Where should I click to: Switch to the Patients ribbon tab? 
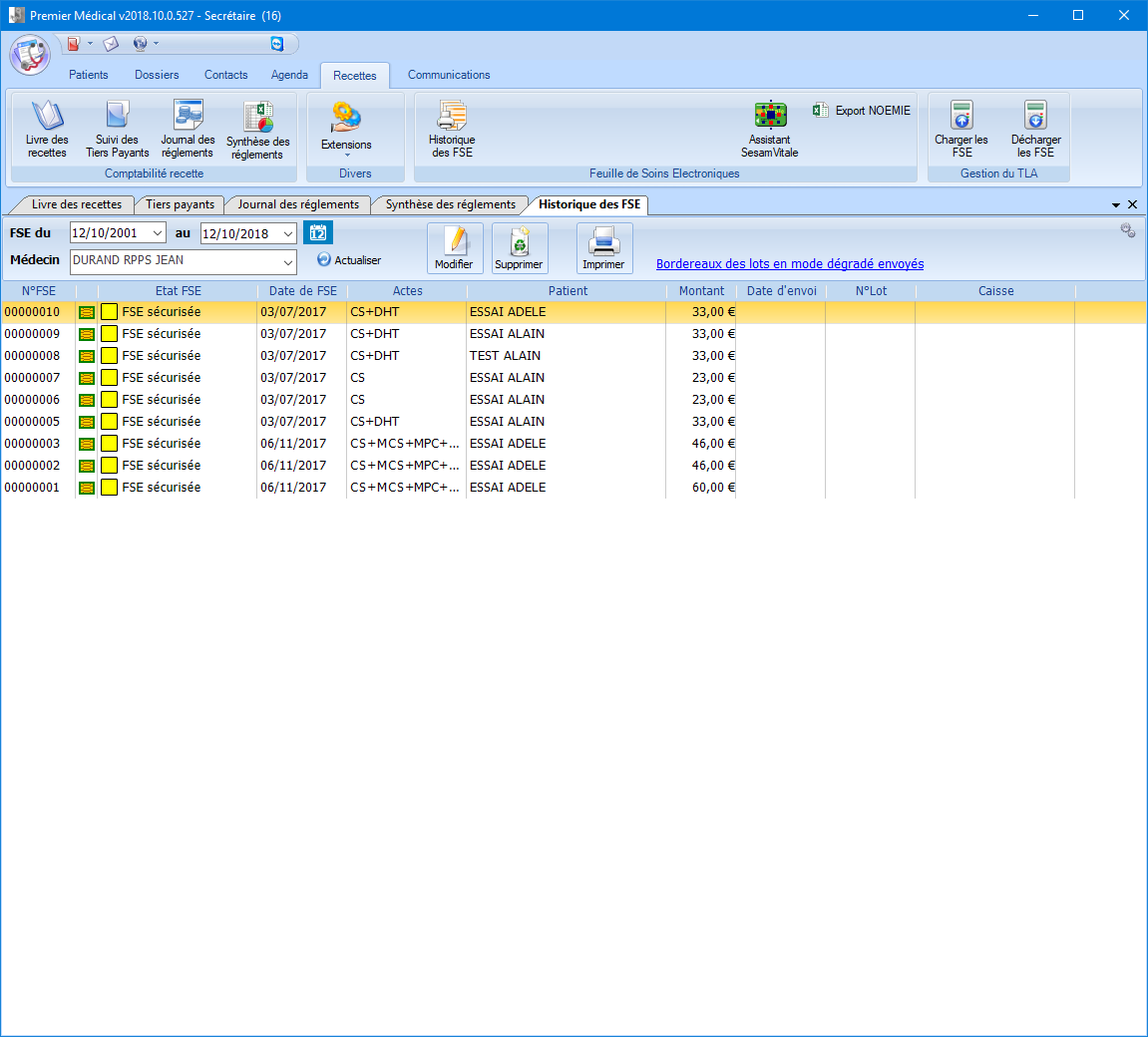[89, 75]
